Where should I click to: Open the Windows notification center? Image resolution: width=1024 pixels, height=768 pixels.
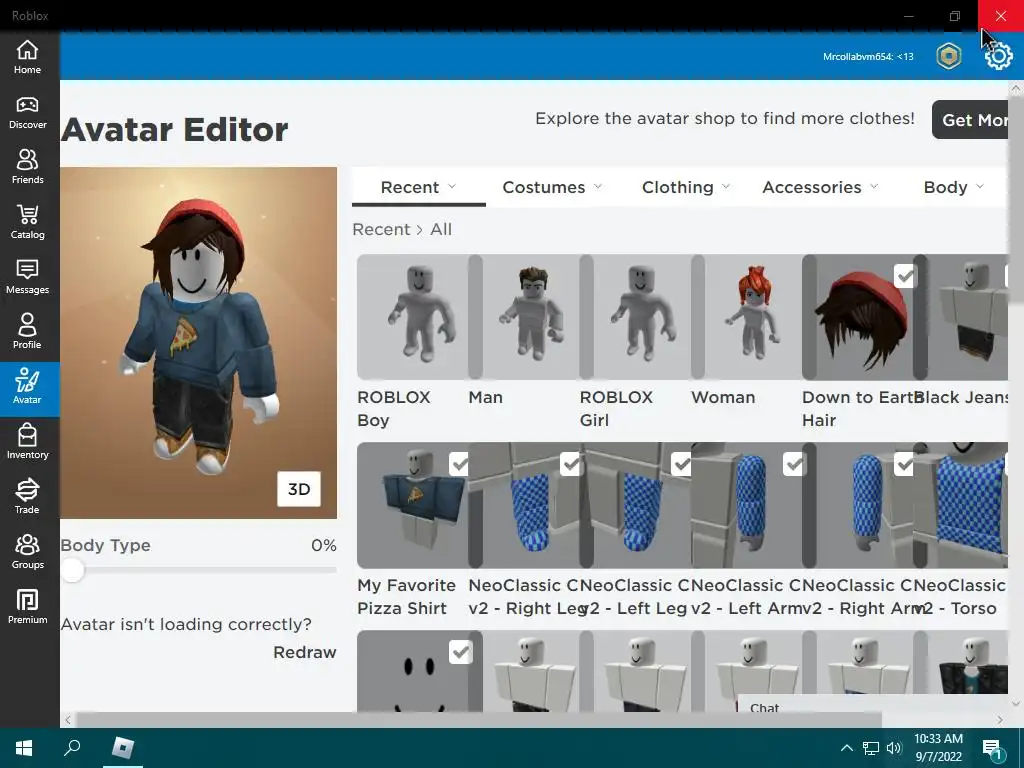pyautogui.click(x=992, y=749)
